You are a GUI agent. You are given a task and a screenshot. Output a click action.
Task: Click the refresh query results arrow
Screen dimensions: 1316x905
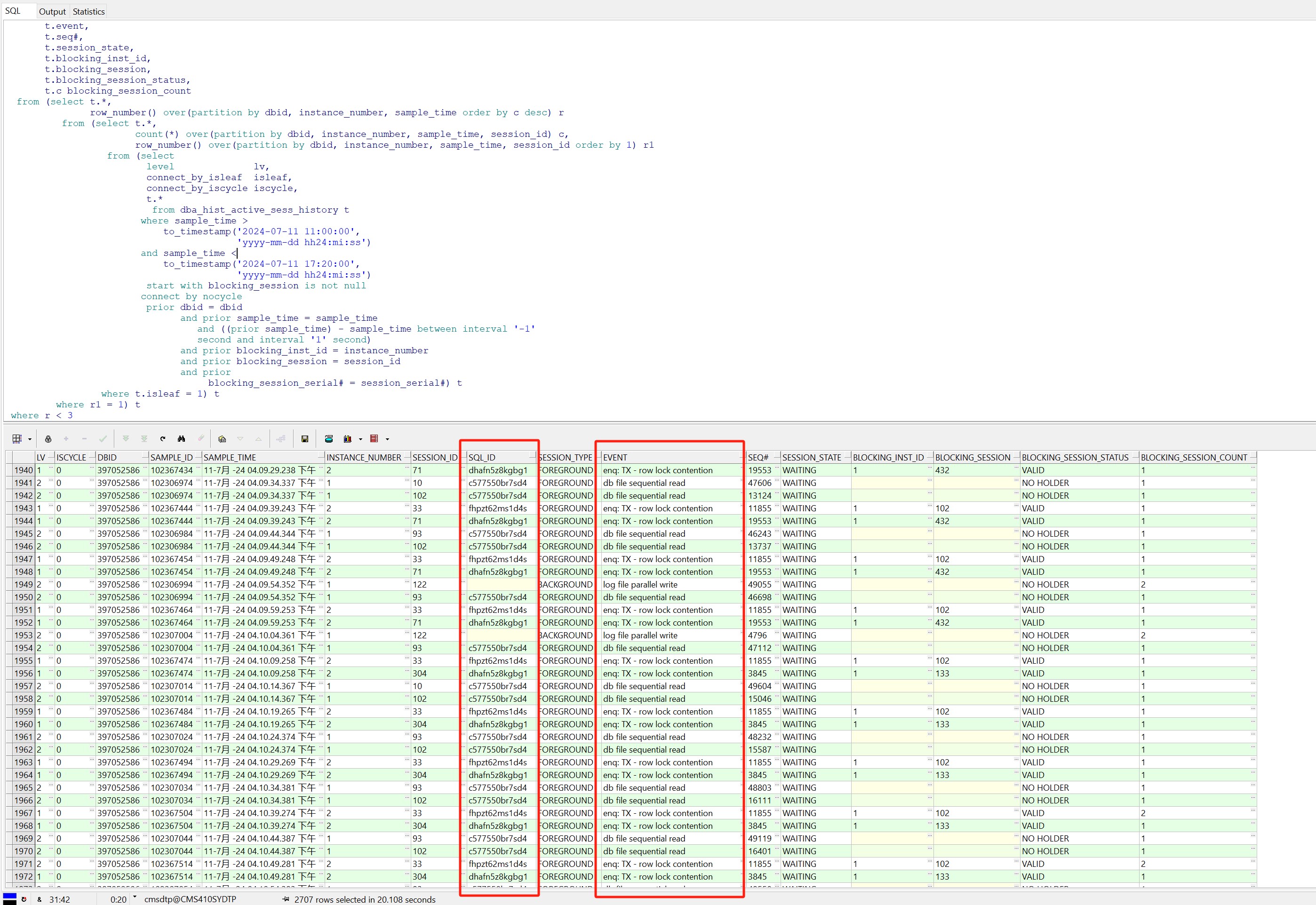[163, 439]
